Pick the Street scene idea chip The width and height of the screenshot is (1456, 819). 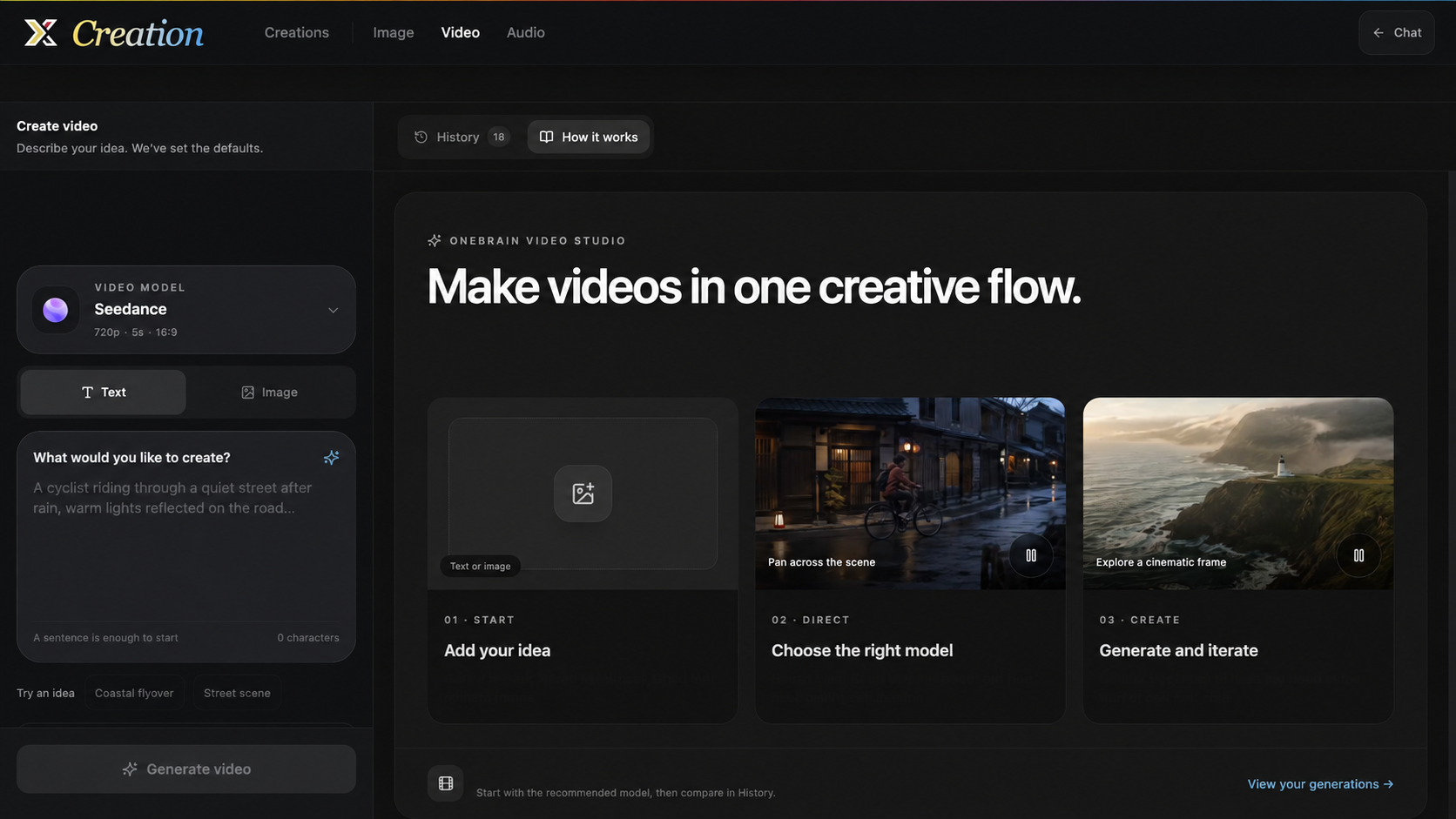pyautogui.click(x=237, y=693)
